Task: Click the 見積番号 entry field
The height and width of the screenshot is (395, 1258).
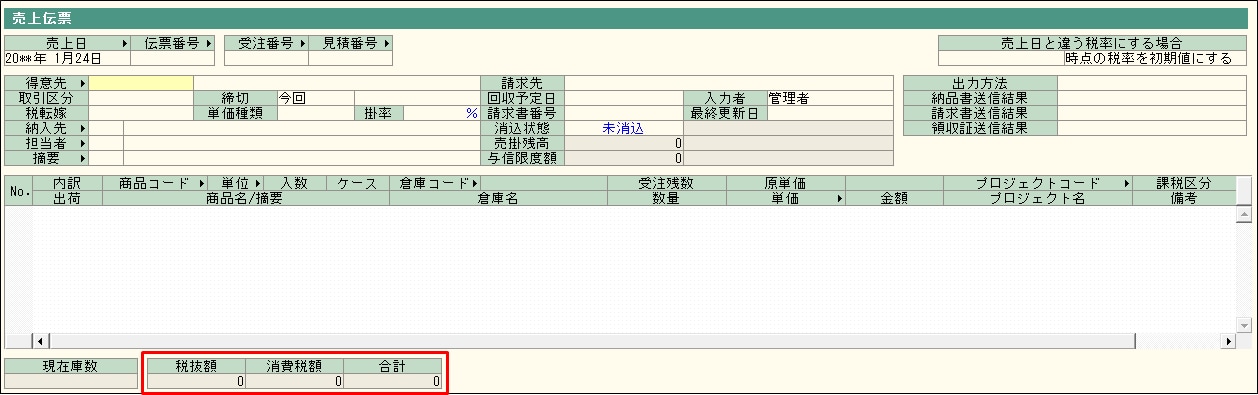Action: coord(350,58)
